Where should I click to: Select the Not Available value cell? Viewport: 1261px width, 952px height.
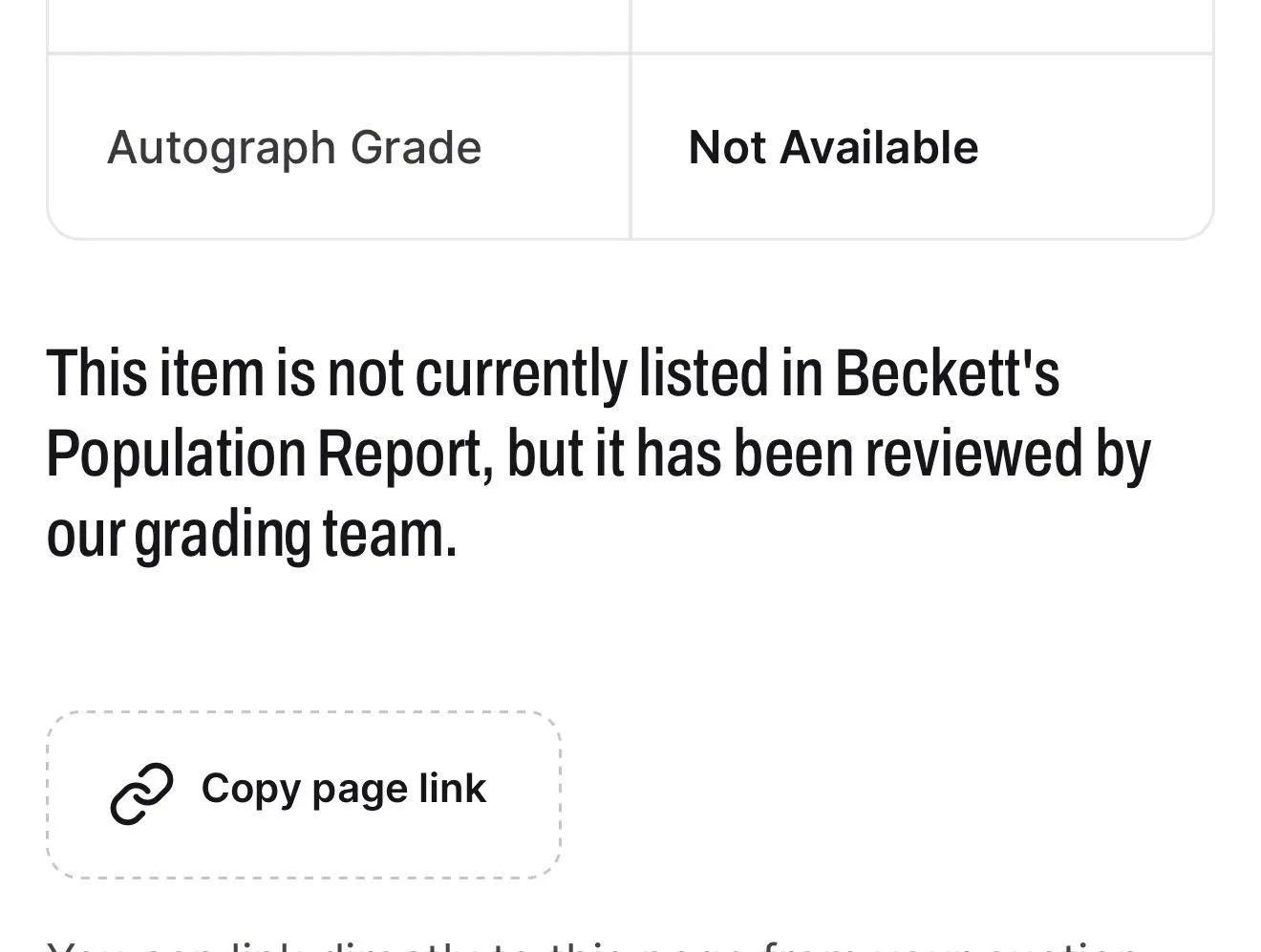922,147
